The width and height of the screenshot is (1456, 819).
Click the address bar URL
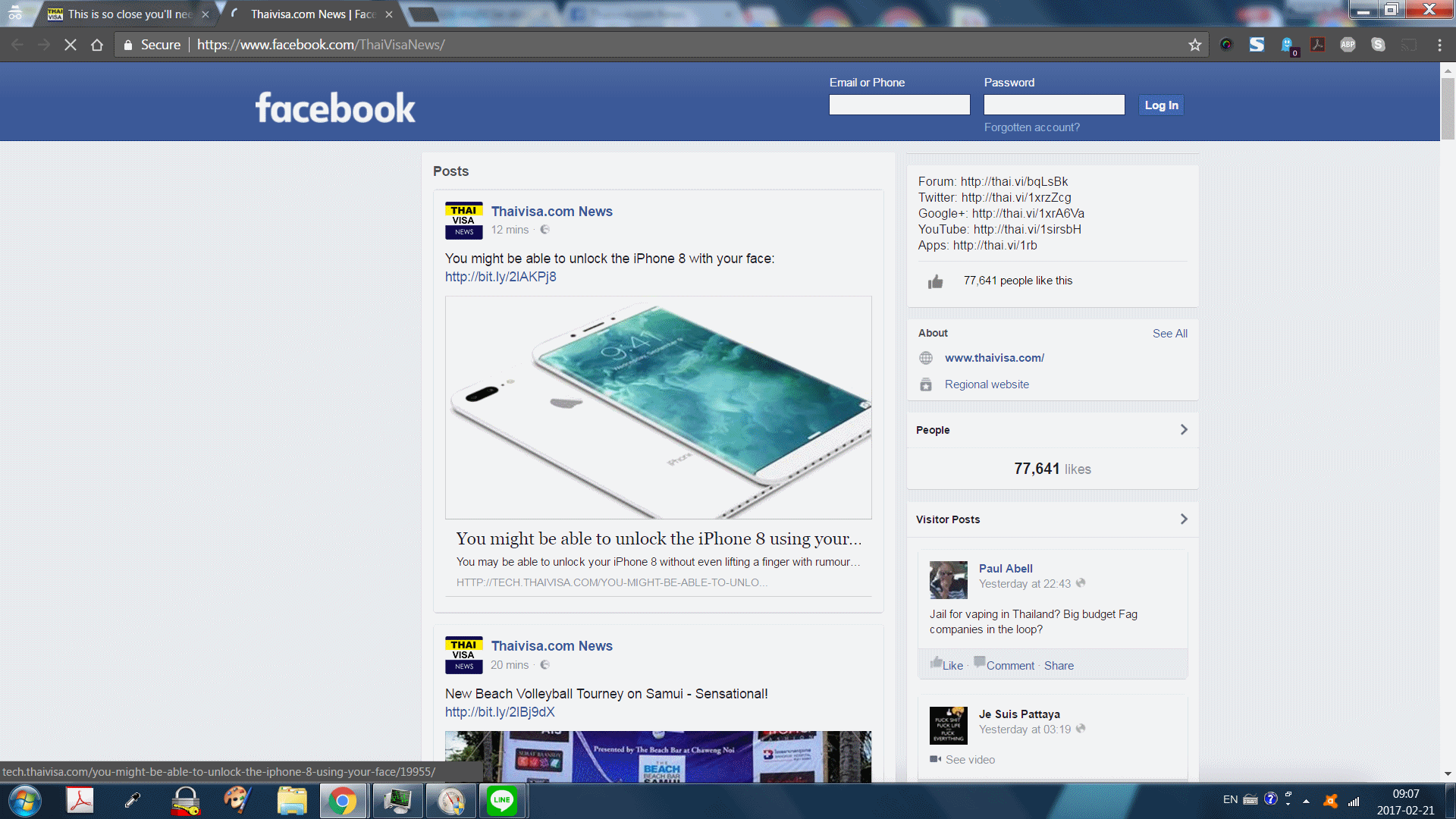point(321,45)
